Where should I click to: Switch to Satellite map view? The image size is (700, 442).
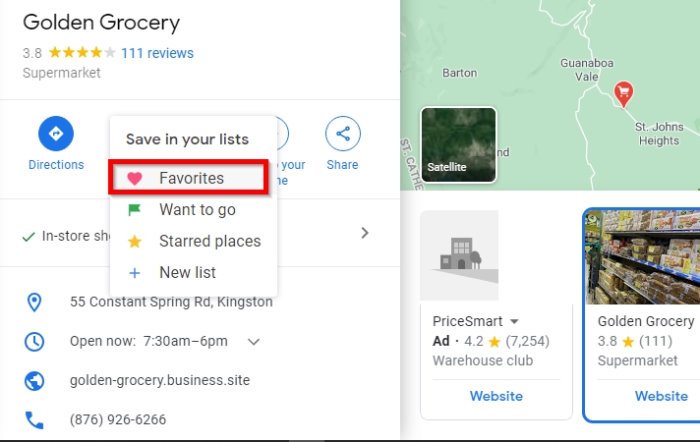[459, 146]
